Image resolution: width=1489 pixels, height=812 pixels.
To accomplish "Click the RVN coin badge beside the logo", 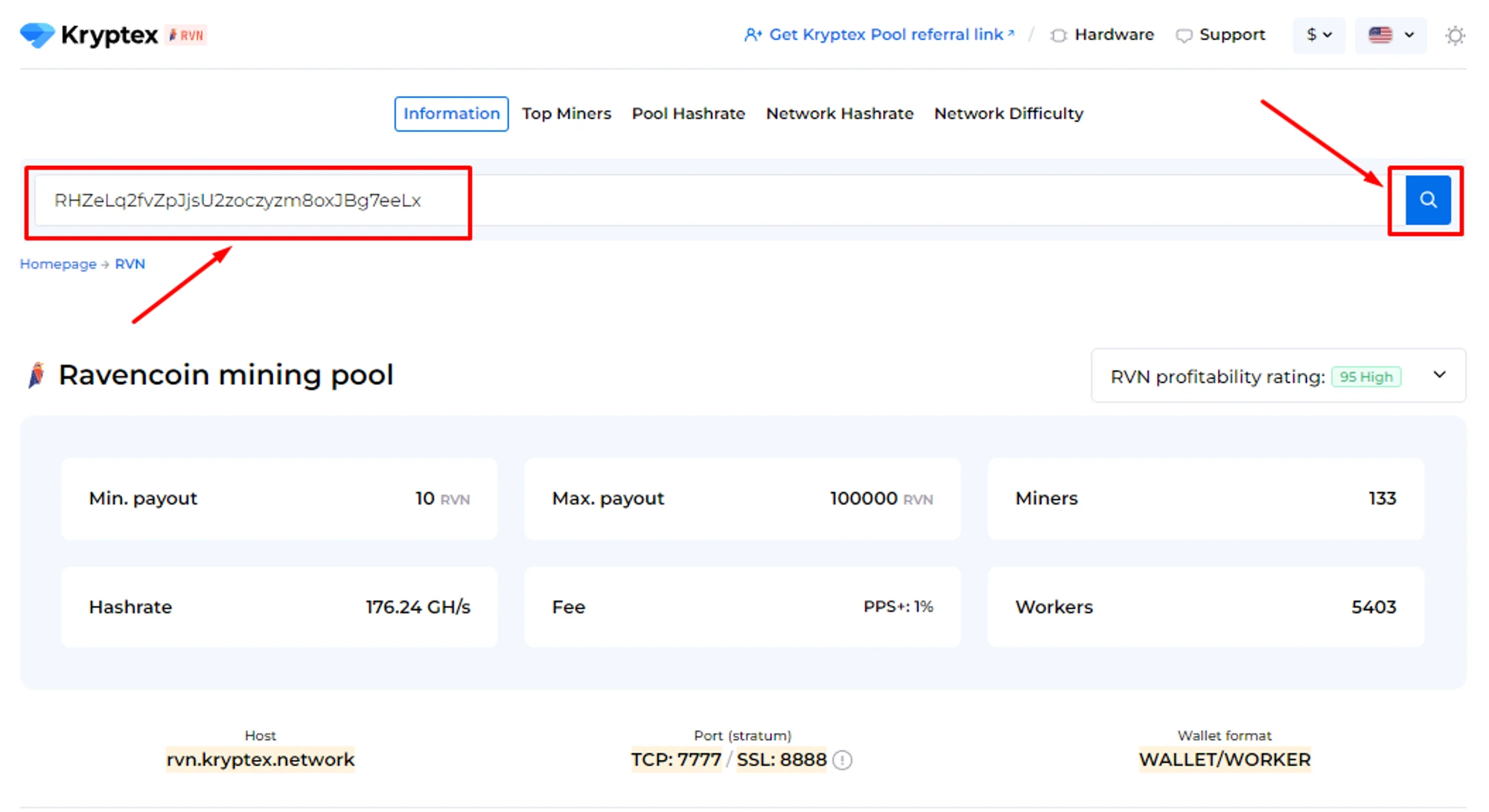I will click(186, 35).
